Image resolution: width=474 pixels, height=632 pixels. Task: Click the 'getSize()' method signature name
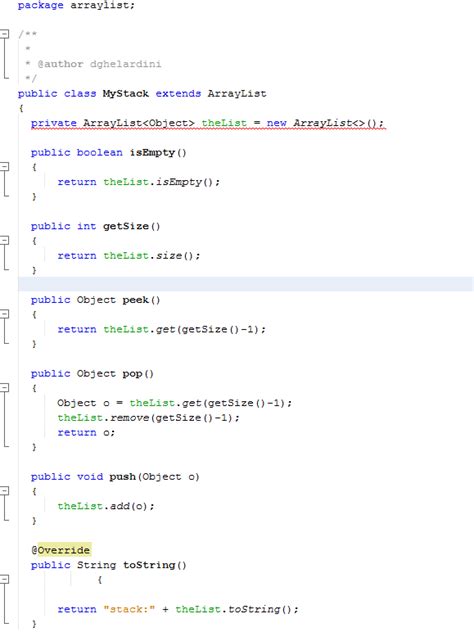(x=131, y=226)
